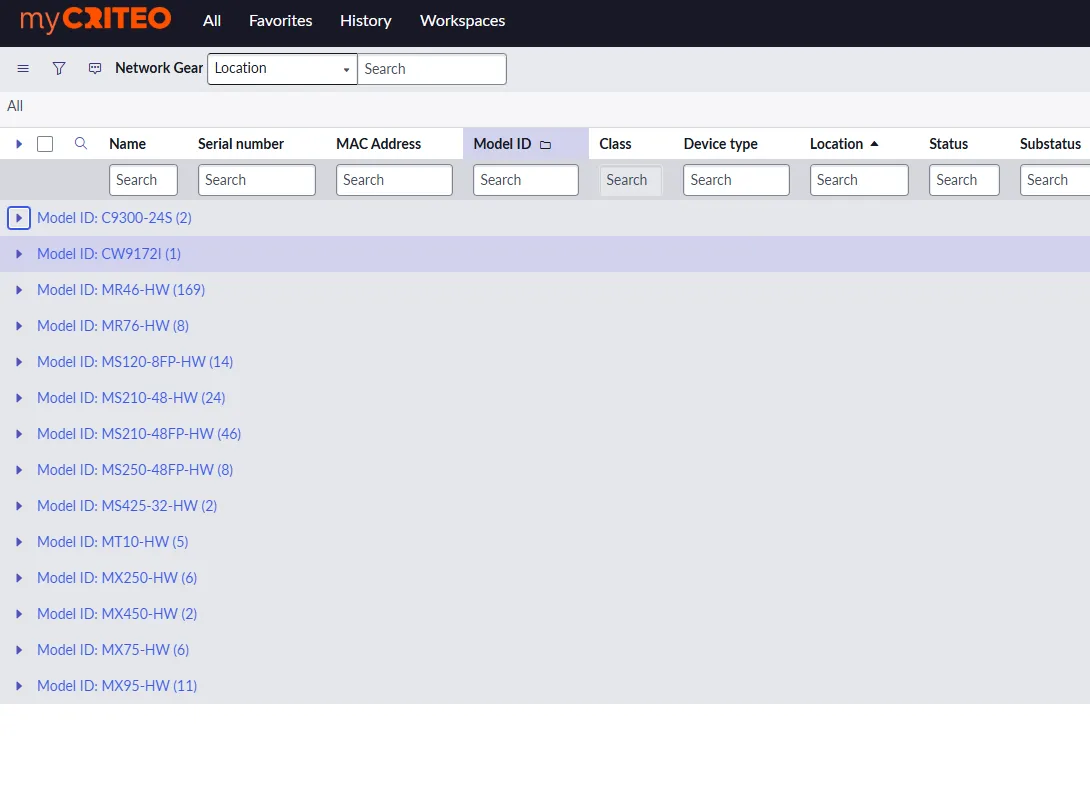Open the Model ID: MS120-8FP-HW (14) link

point(135,362)
